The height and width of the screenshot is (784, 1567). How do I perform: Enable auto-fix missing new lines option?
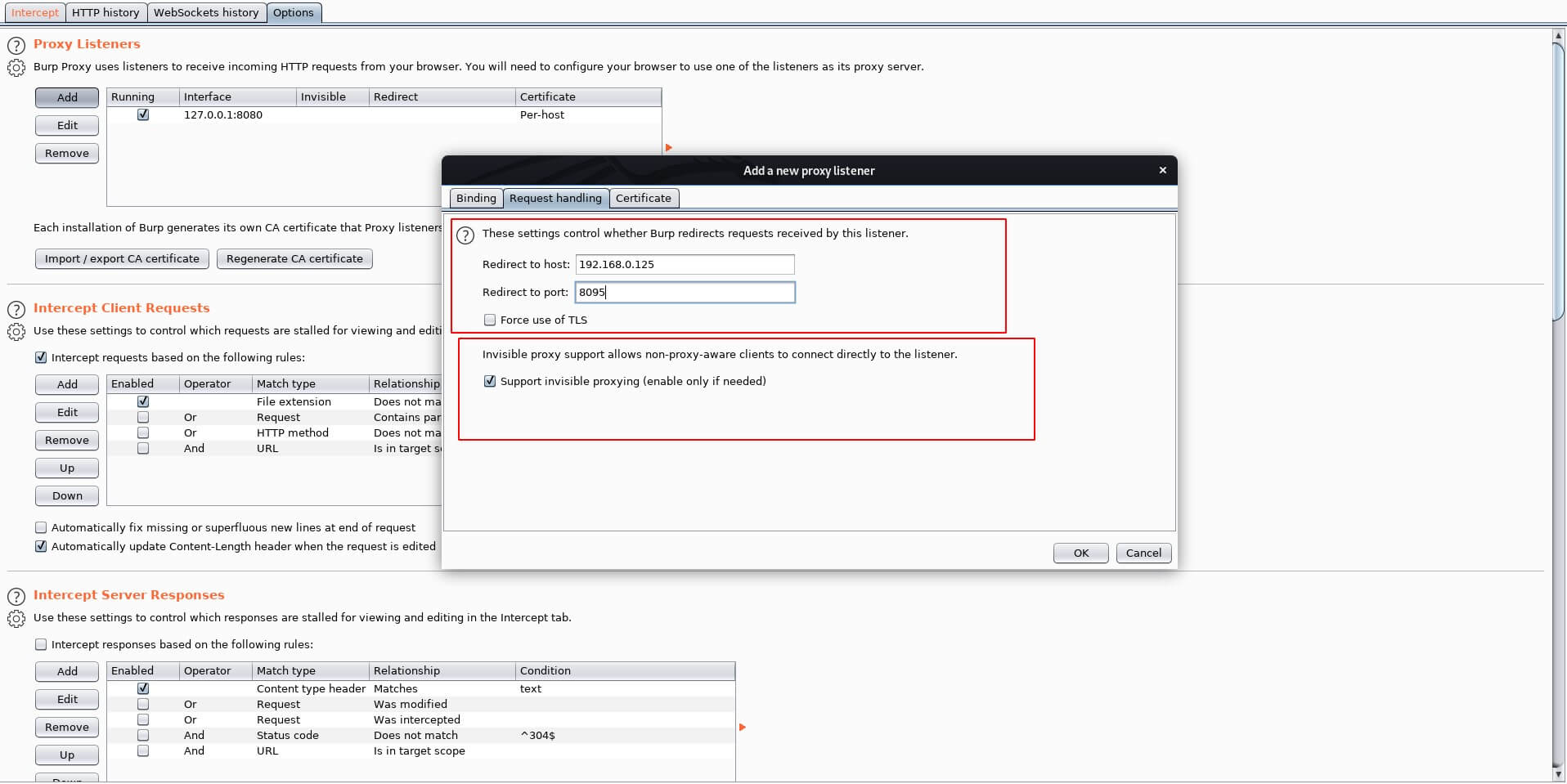(x=41, y=527)
